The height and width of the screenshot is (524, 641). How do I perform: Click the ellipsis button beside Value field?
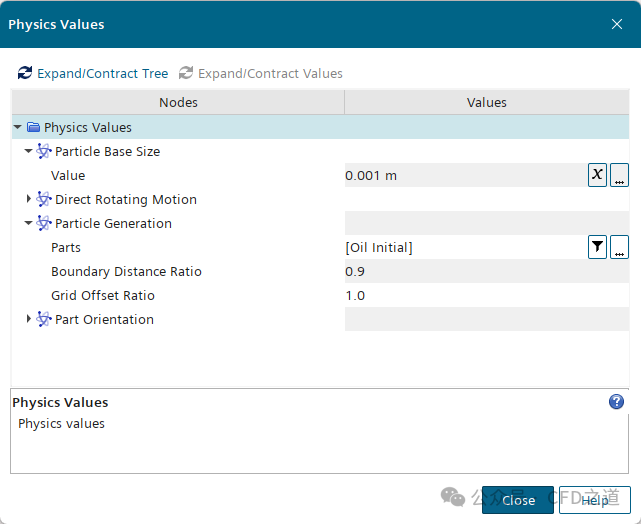[620, 175]
